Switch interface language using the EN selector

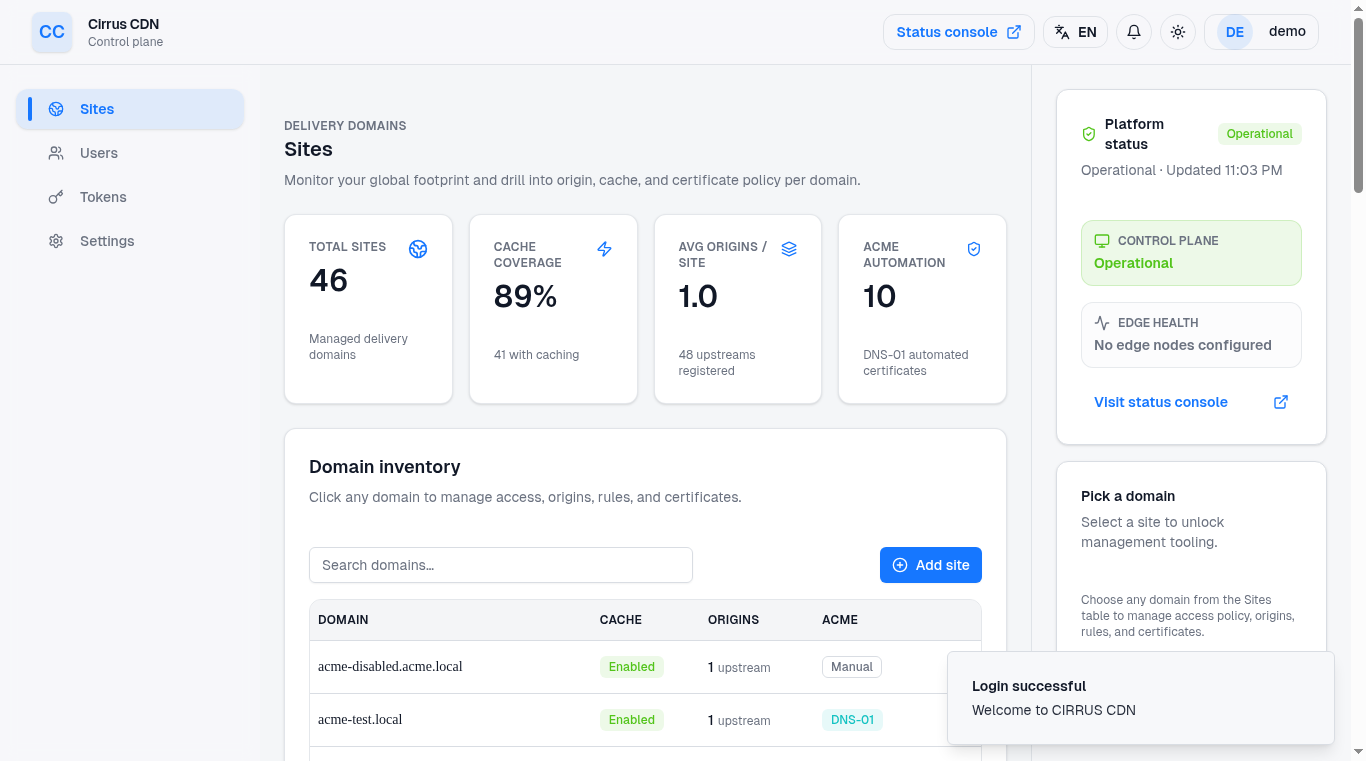pos(1074,31)
